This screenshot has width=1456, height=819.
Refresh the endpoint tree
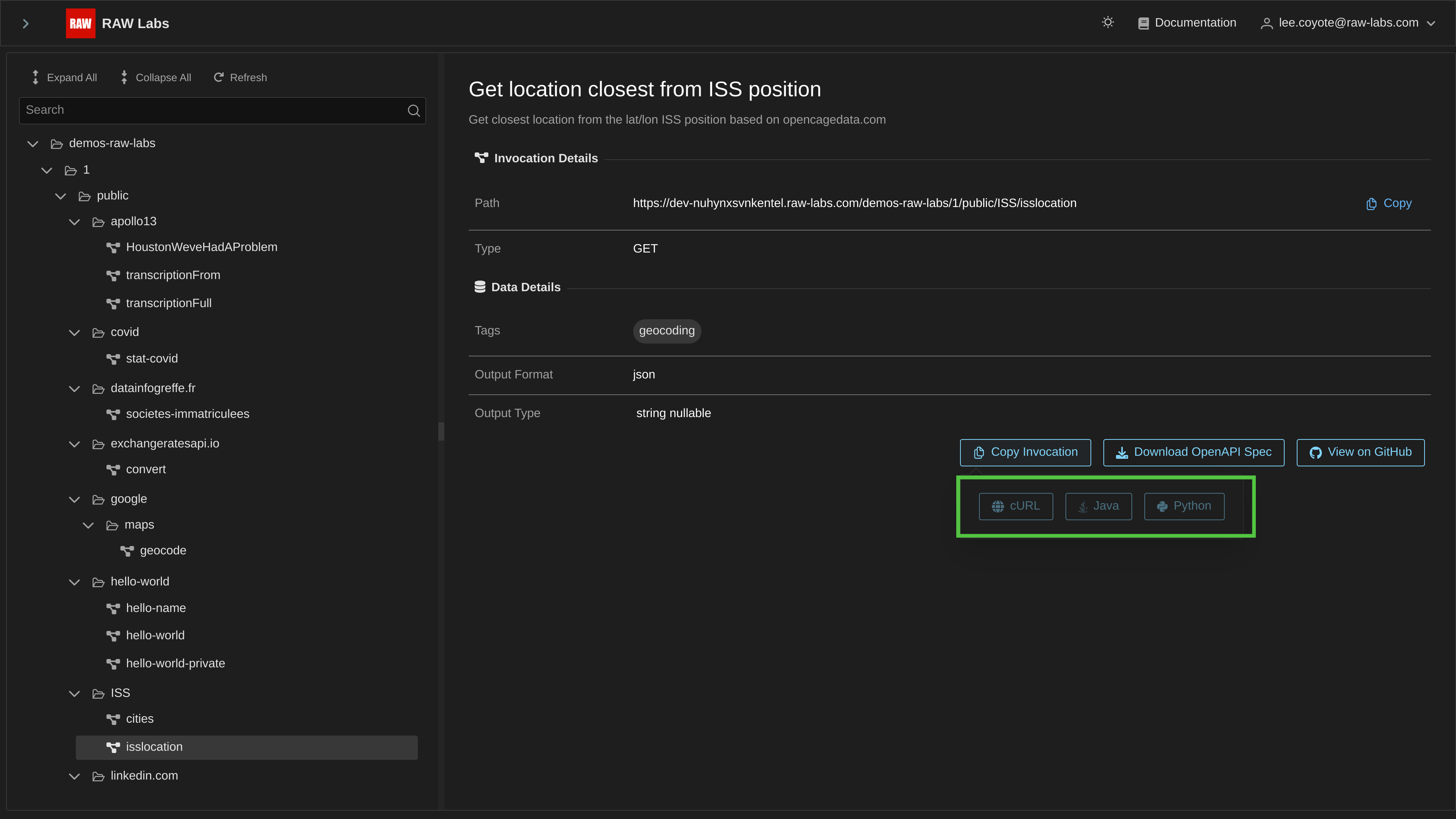[x=240, y=77]
